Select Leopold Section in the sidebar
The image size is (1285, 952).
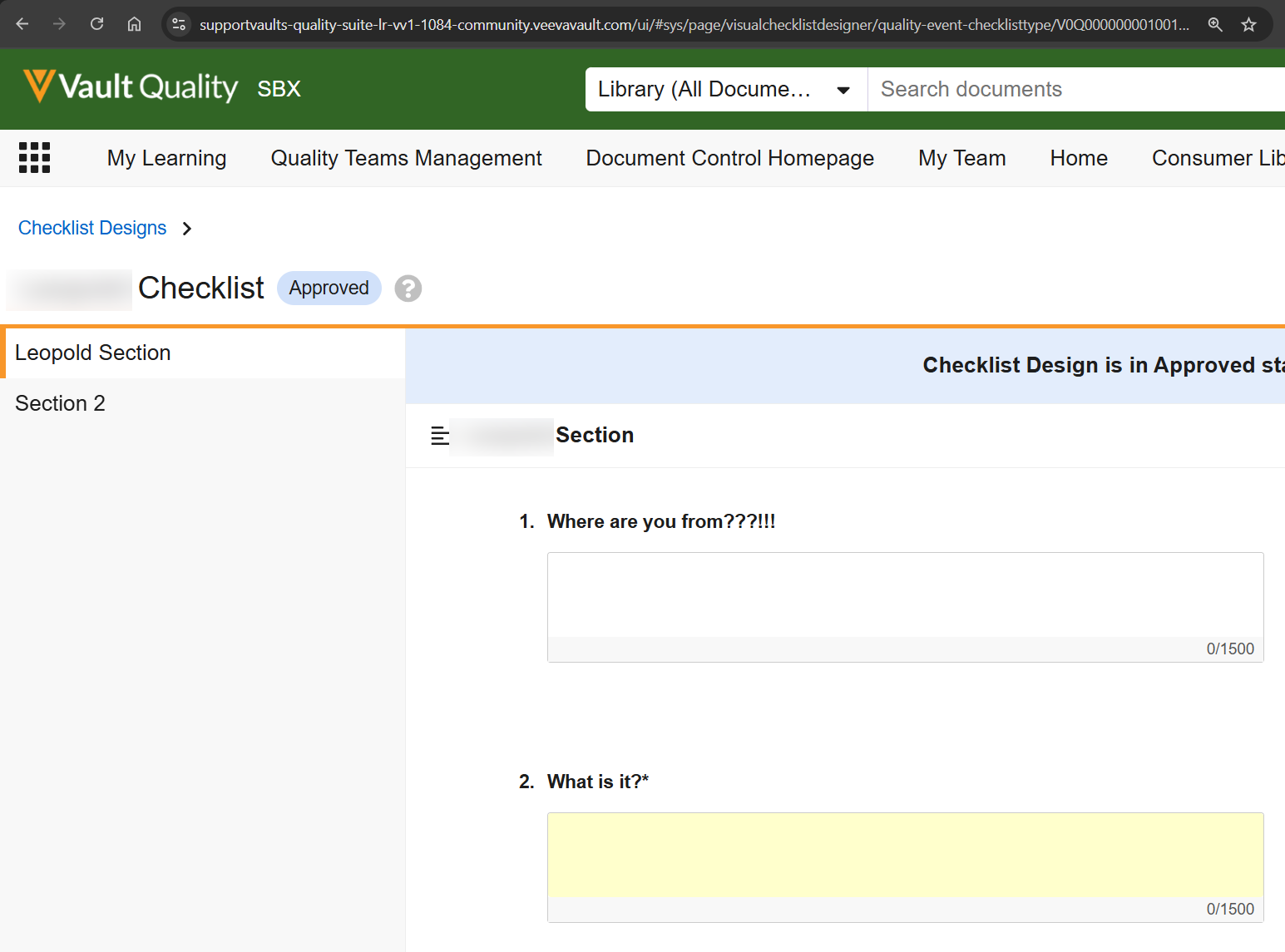(92, 353)
